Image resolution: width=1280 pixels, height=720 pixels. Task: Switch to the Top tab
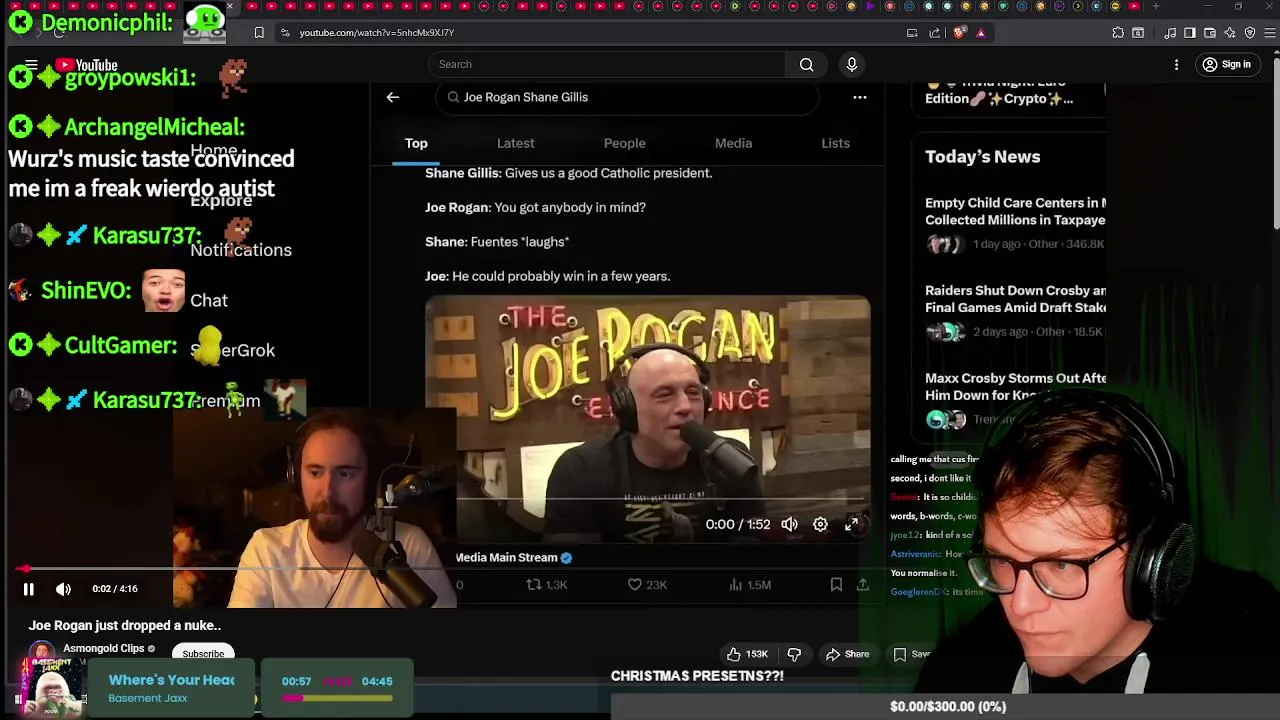[x=416, y=143]
